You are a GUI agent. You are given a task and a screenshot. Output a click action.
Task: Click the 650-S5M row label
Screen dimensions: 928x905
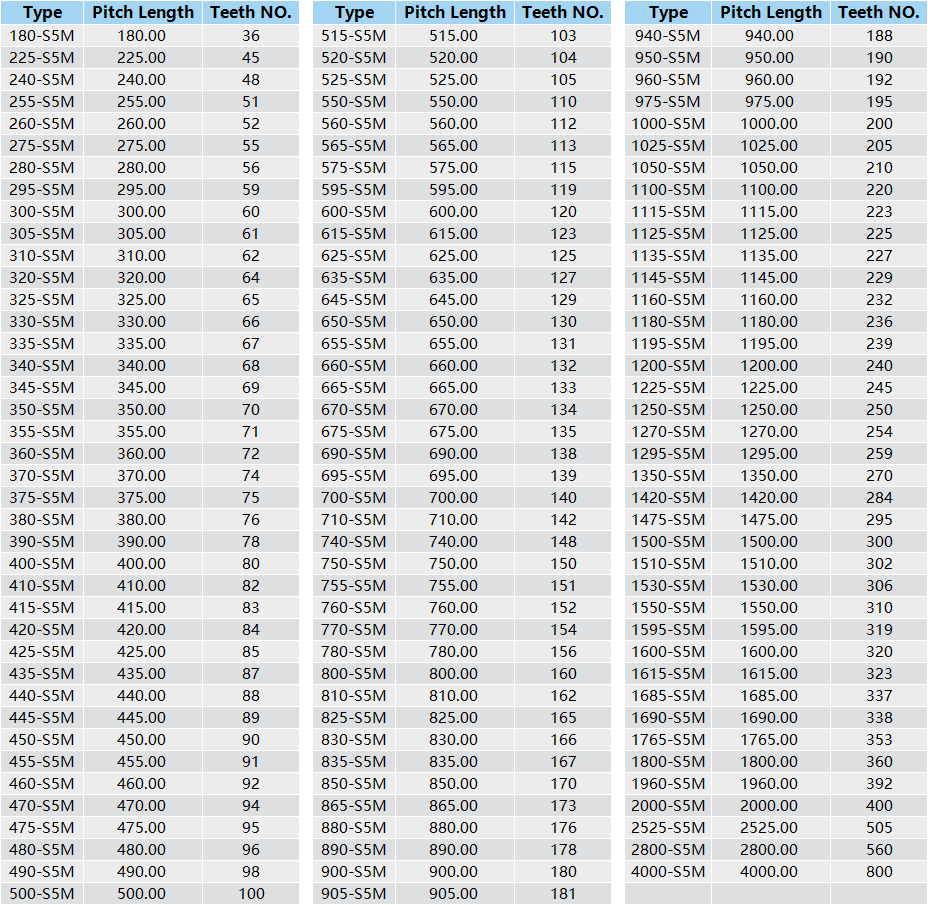[354, 322]
